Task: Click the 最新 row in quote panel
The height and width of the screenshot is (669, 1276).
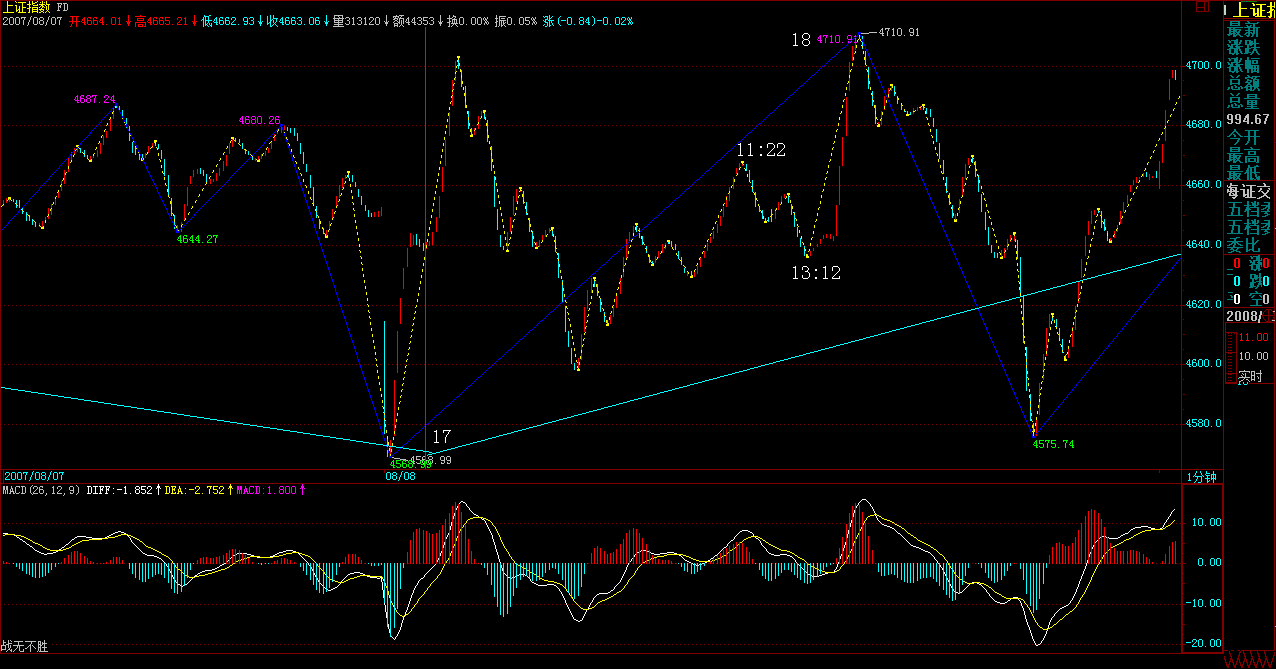Action: (1244, 29)
